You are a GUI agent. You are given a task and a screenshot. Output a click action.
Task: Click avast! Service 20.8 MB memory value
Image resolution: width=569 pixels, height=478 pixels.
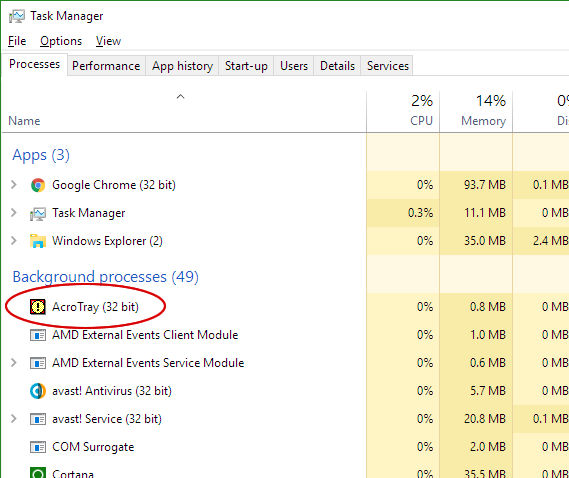click(485, 419)
